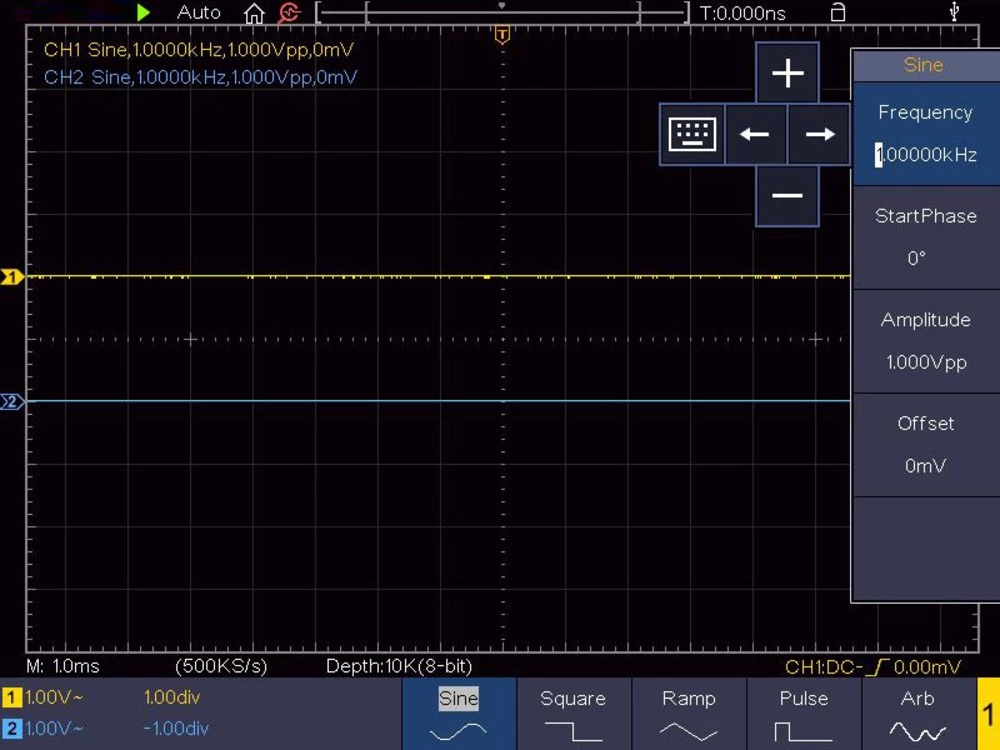Open the StartPhase 0° setting
This screenshot has height=750, width=1000.
925,237
